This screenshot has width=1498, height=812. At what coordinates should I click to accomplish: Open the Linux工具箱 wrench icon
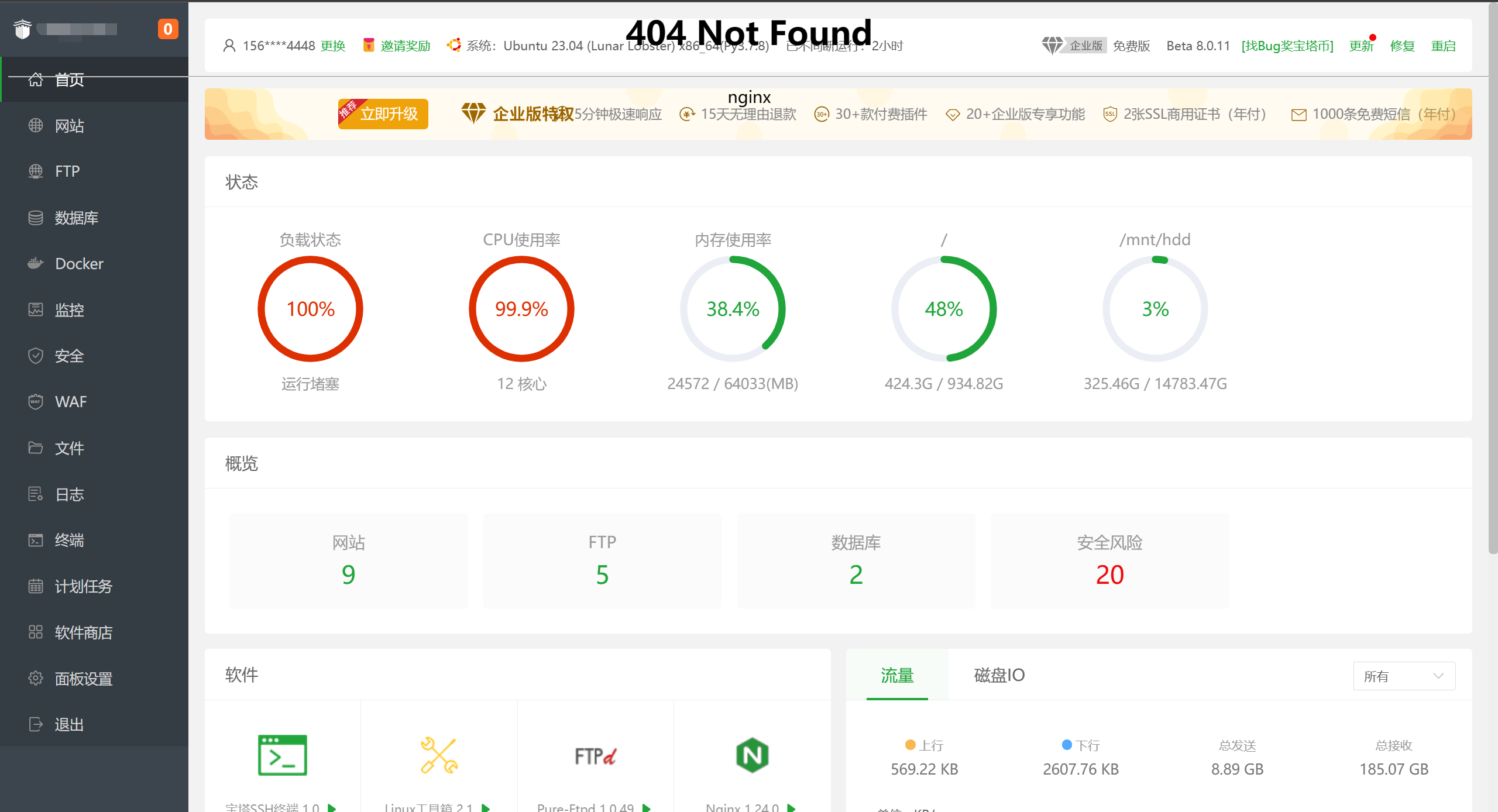click(x=439, y=755)
